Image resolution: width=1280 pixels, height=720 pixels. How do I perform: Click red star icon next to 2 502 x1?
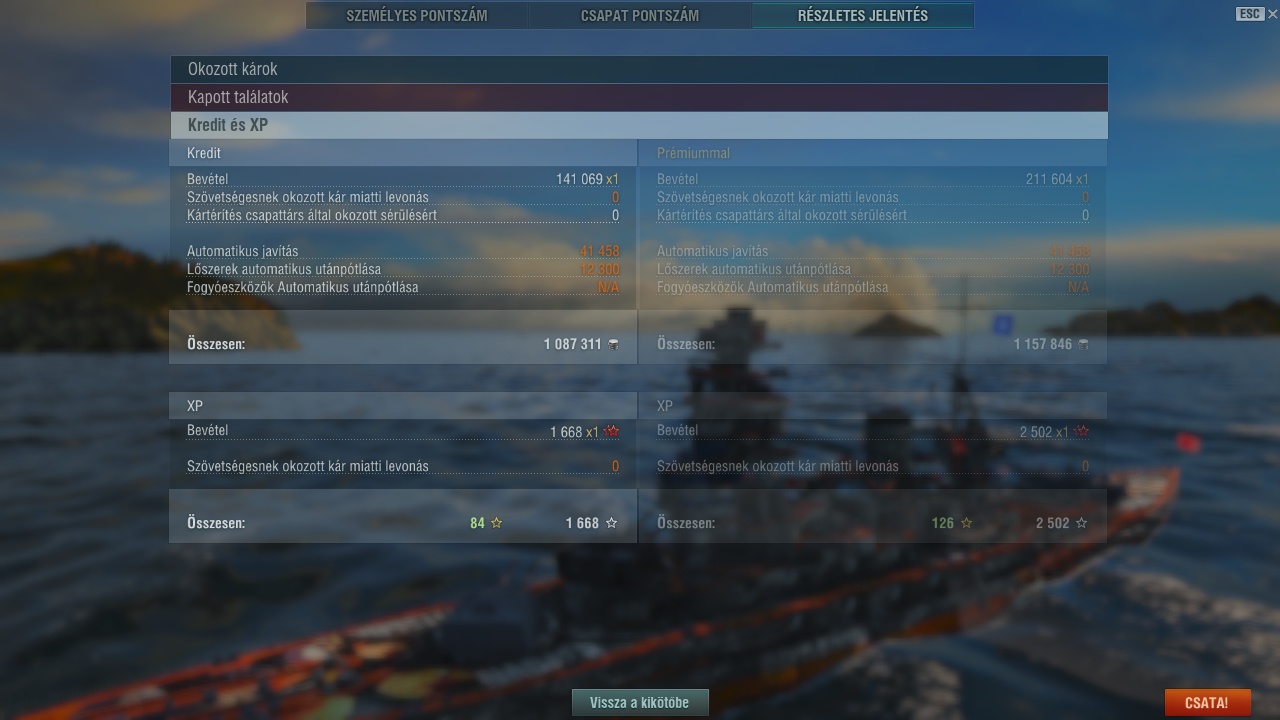[x=1082, y=432]
